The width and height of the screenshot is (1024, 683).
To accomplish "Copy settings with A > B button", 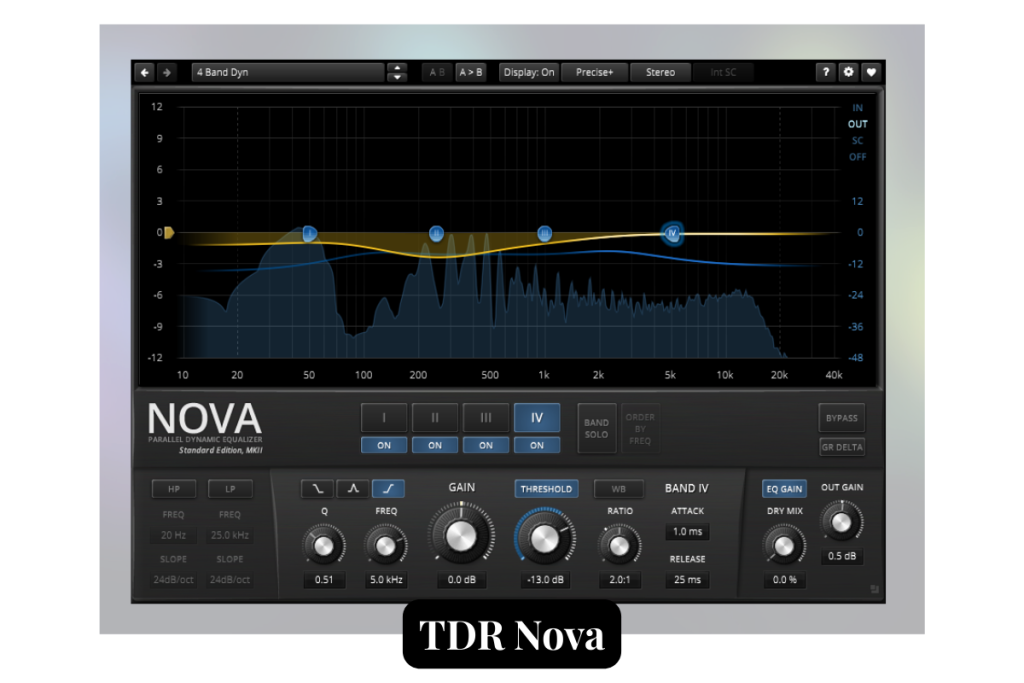I will click(471, 72).
